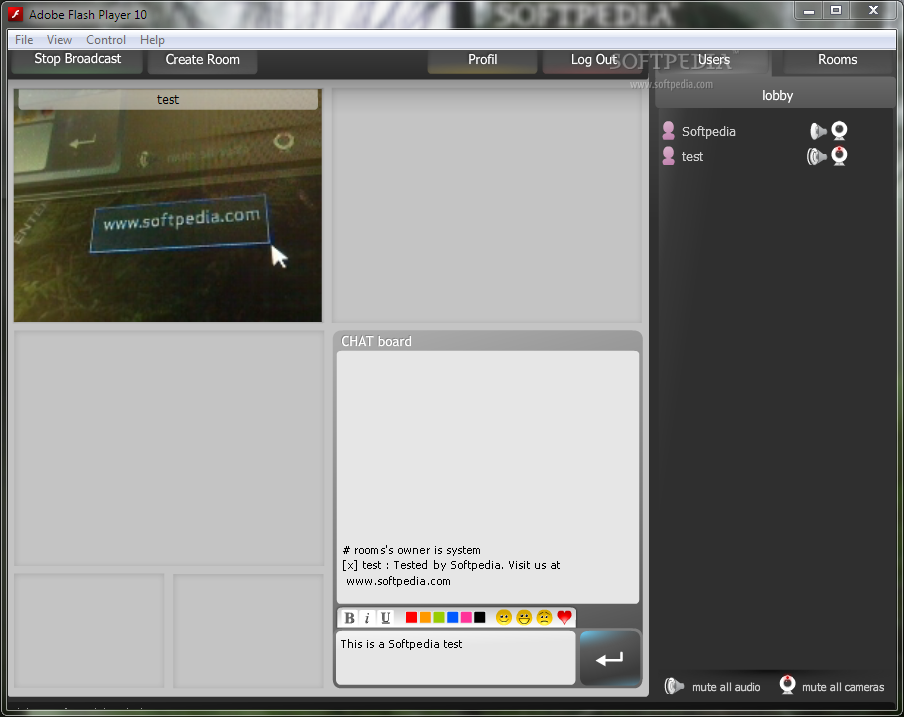The height and width of the screenshot is (717, 904).
Task: Click the avatar icon next to test
Action: pos(668,156)
